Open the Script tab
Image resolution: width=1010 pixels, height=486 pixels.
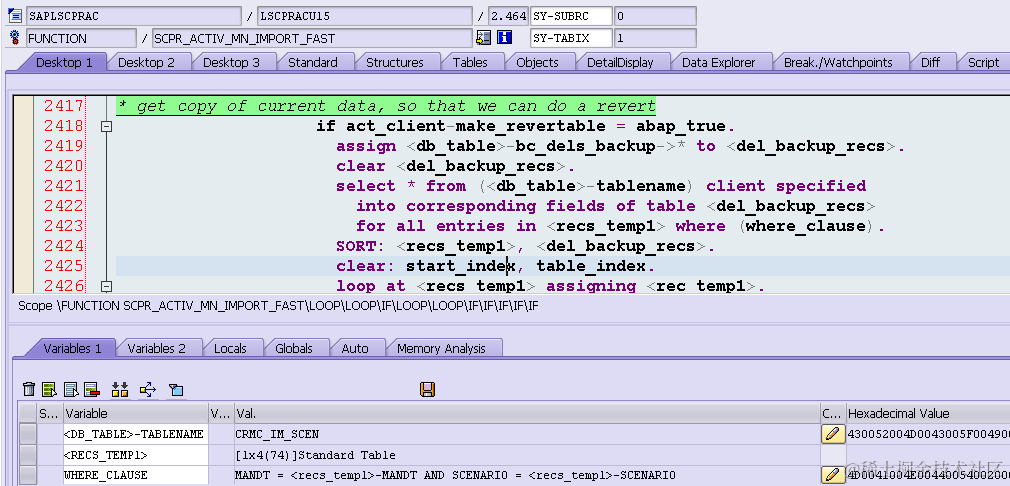[983, 62]
